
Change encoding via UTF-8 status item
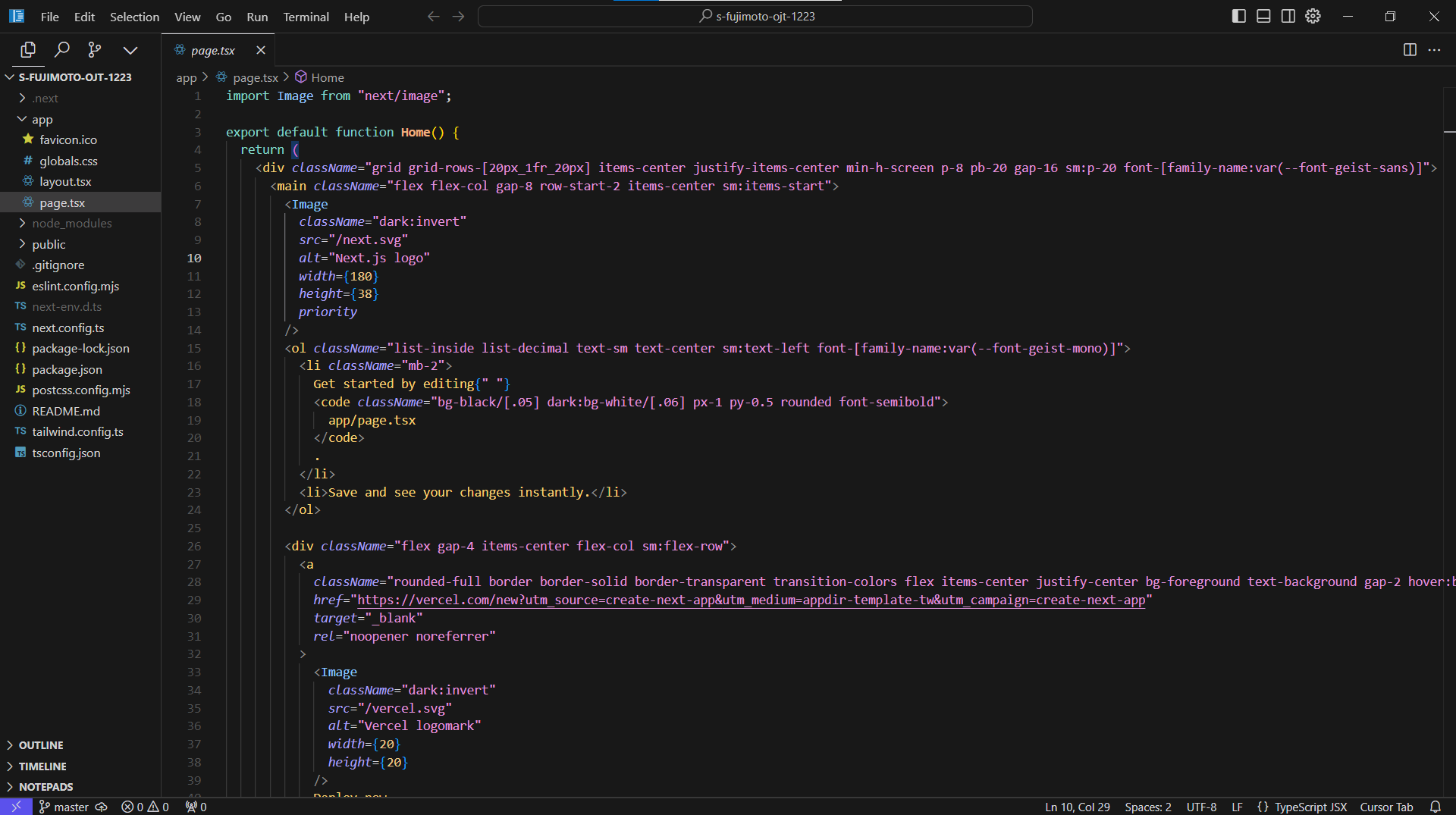(1201, 807)
